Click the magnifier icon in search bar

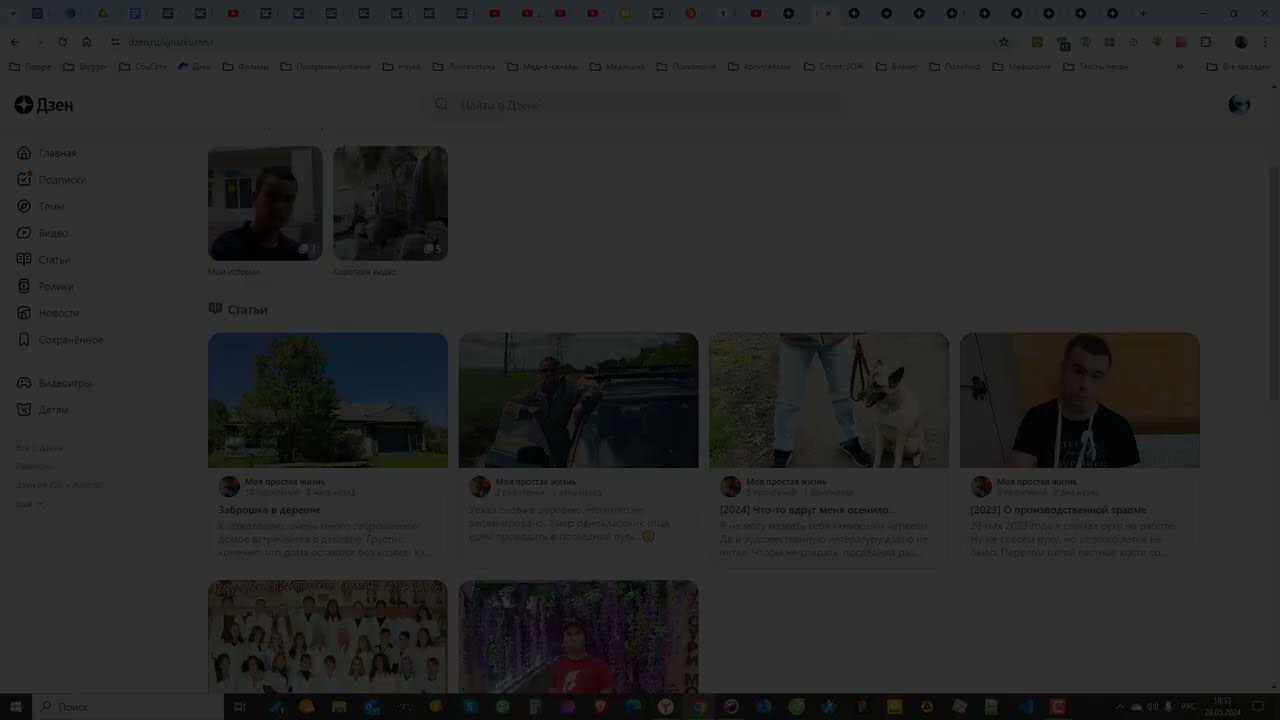(x=441, y=105)
